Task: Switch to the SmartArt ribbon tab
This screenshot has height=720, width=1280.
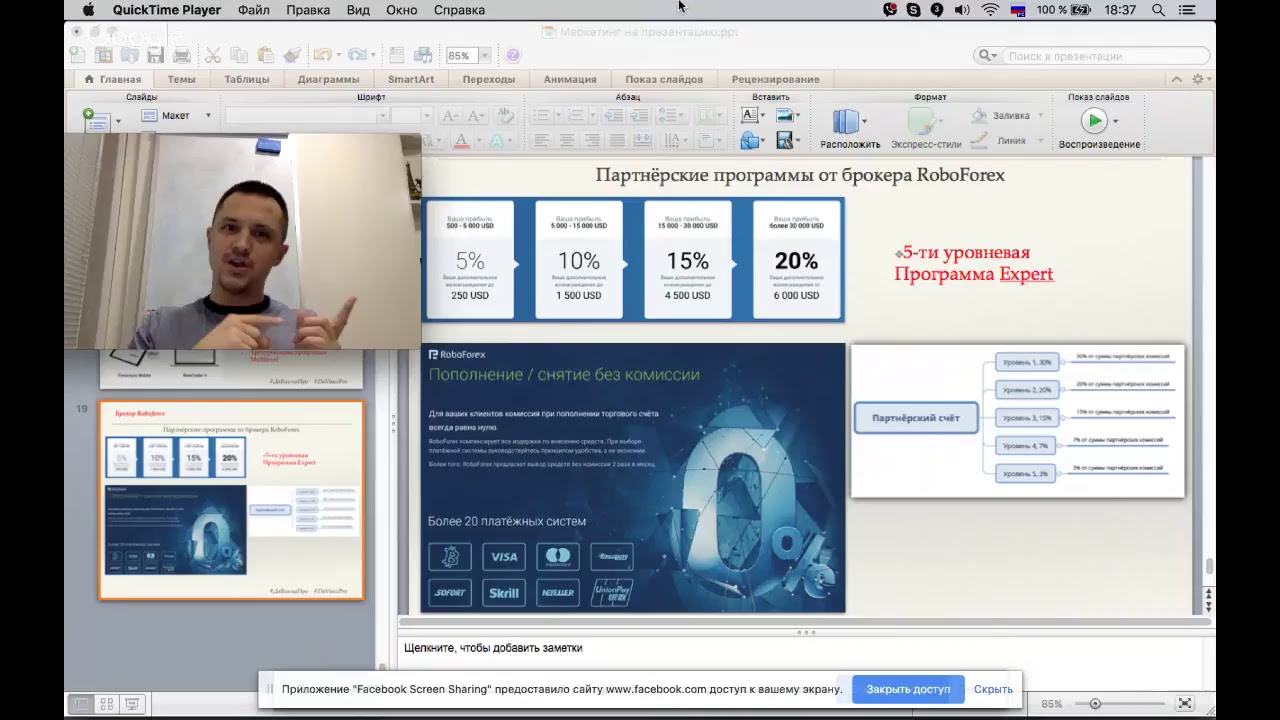Action: click(x=411, y=79)
